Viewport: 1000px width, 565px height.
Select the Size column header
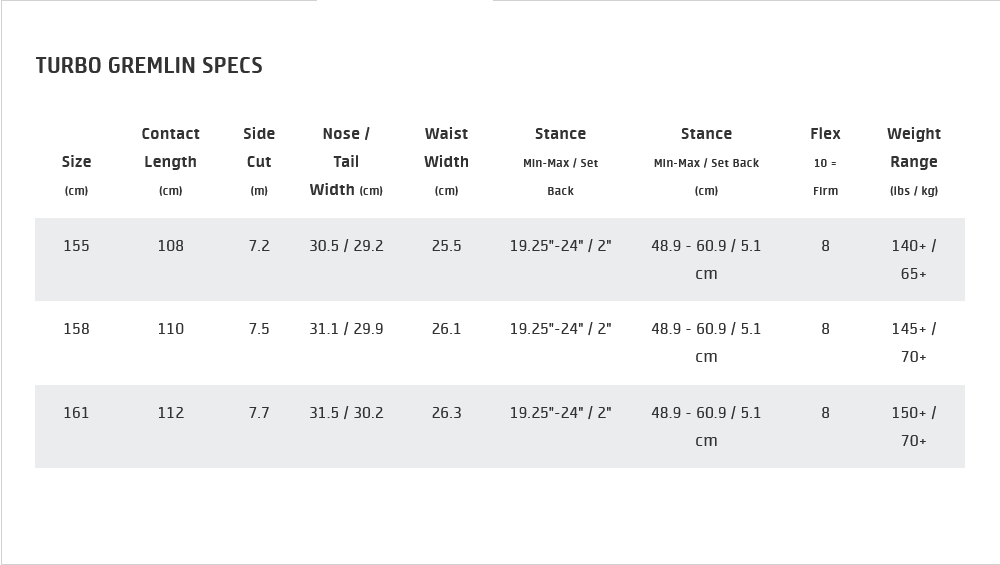[76, 162]
